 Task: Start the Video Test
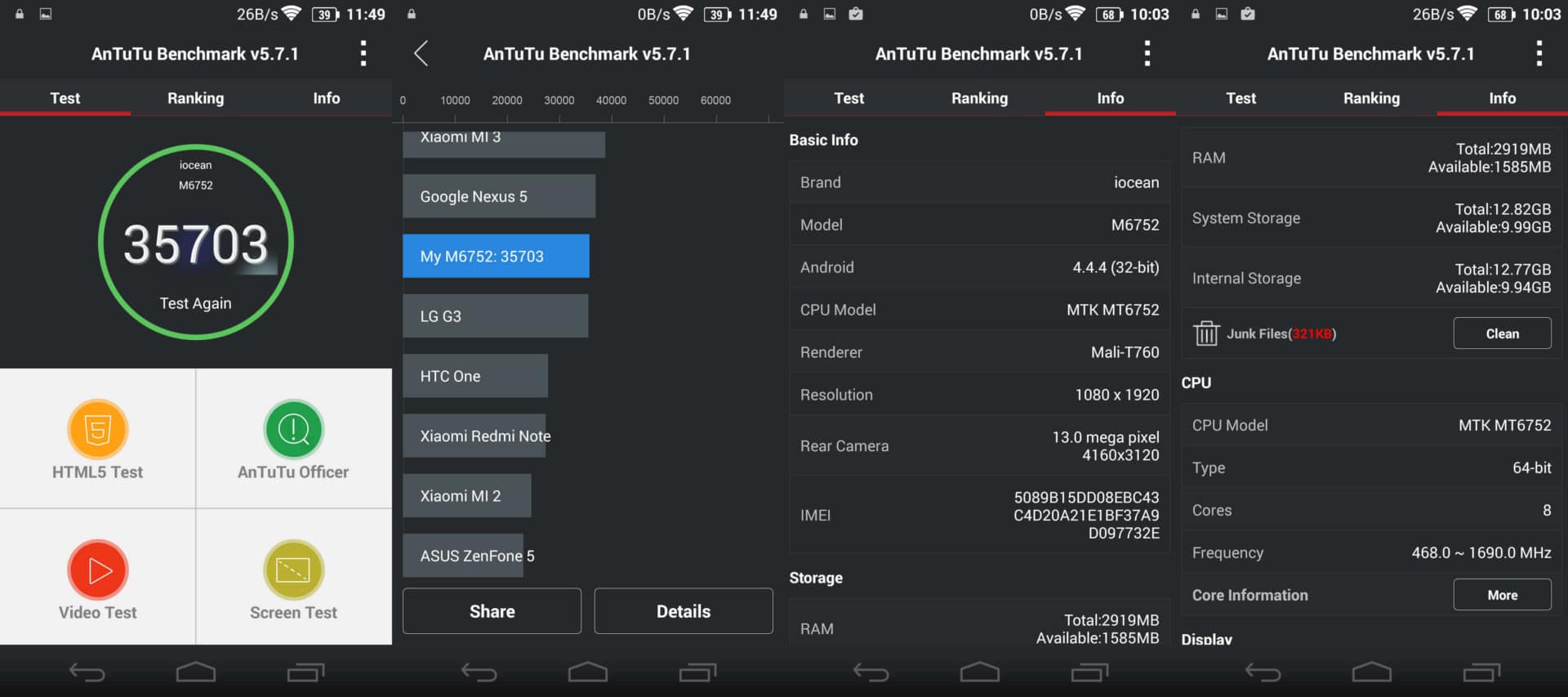[x=97, y=579]
